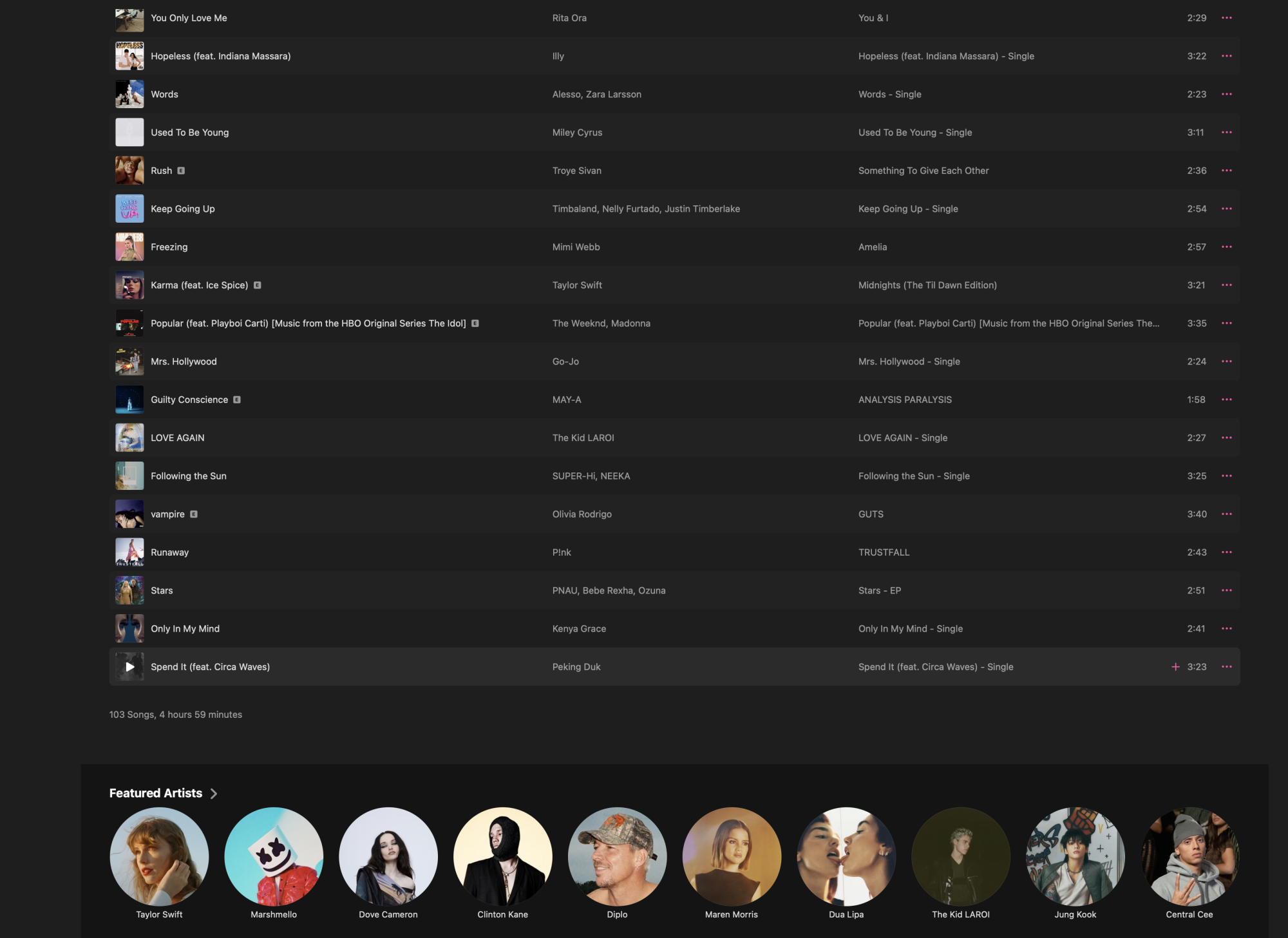The width and height of the screenshot is (1288, 938).
Task: Select the Only In My Mind song title
Action: [x=185, y=629]
